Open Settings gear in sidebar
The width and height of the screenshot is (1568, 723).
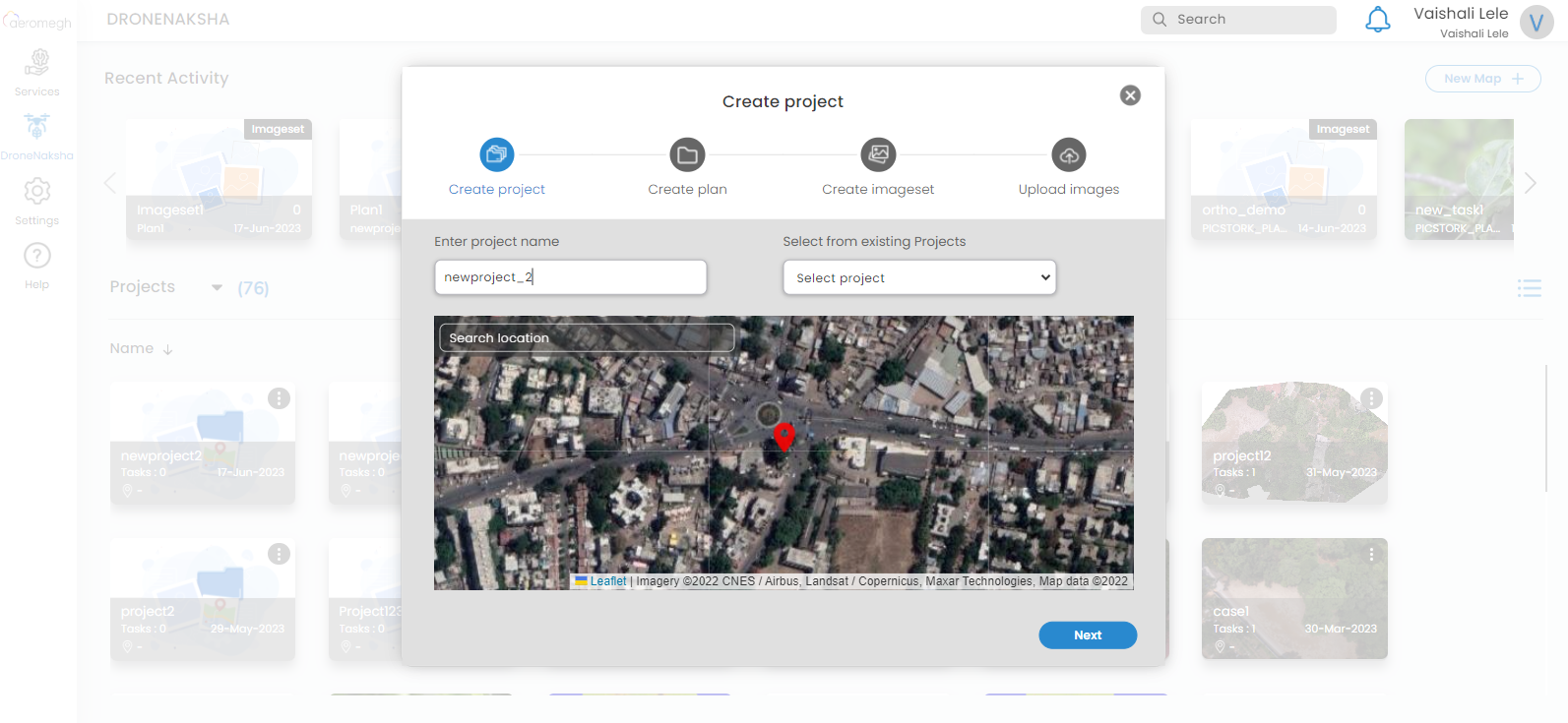[x=37, y=192]
